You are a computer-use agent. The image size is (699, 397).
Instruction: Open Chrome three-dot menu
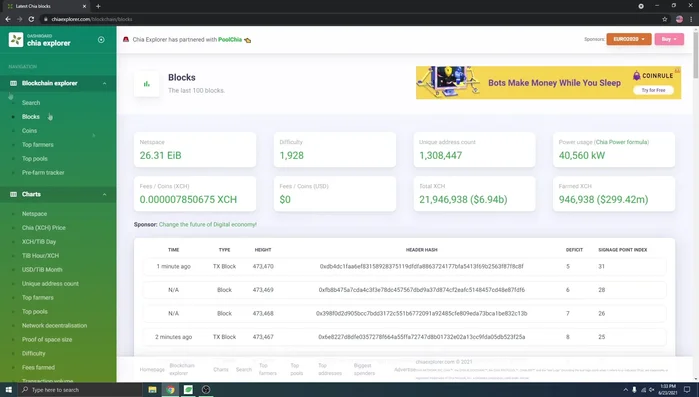click(691, 19)
